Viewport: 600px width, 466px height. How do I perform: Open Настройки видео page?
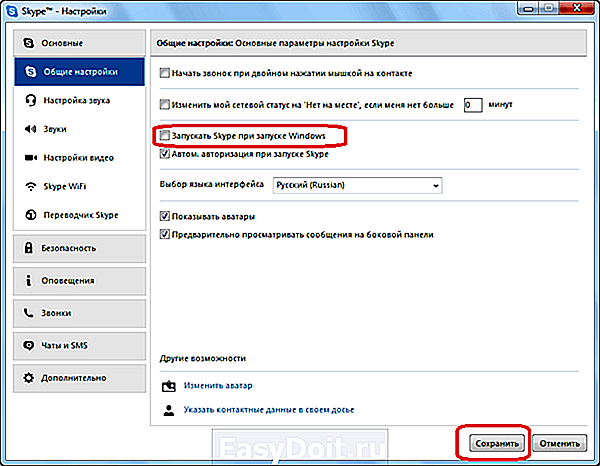(x=80, y=158)
